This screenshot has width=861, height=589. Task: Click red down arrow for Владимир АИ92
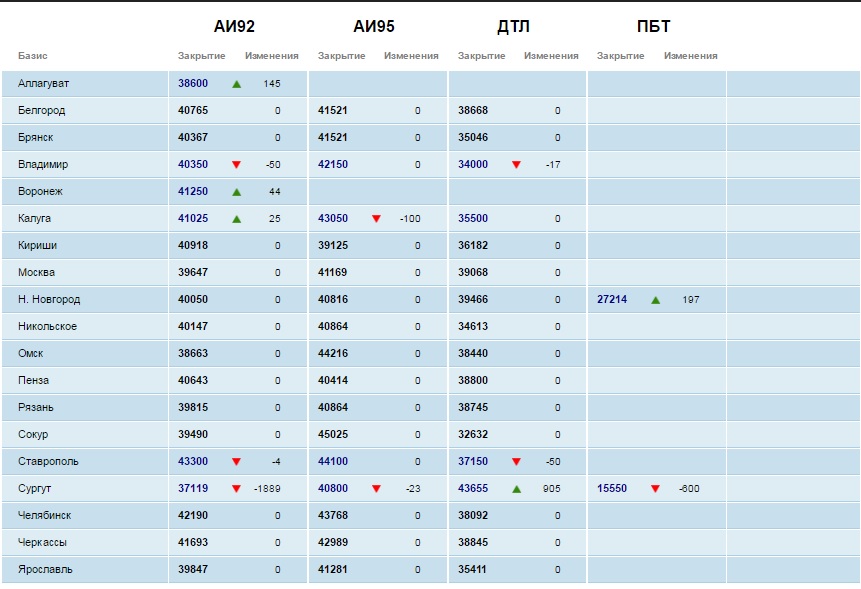tap(236, 164)
